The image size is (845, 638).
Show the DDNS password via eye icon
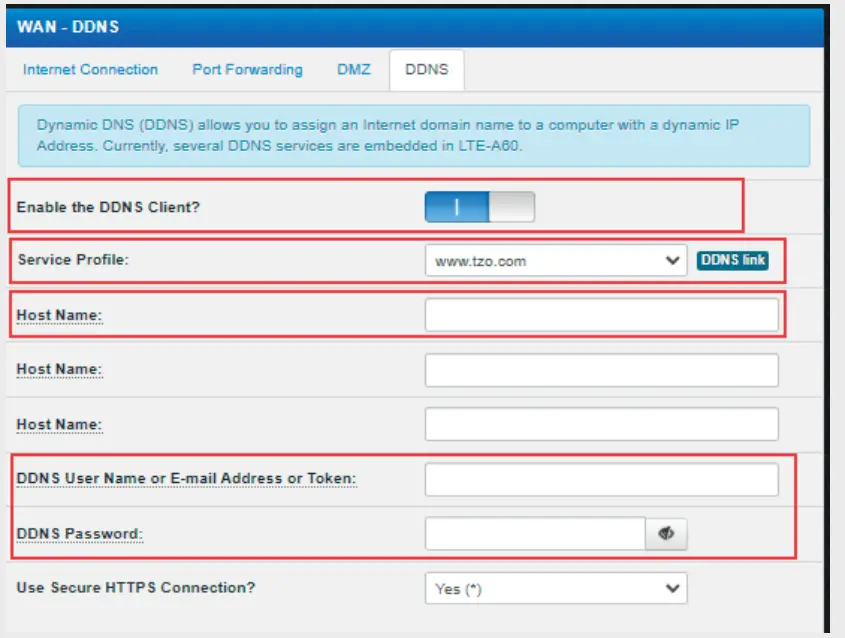(666, 533)
